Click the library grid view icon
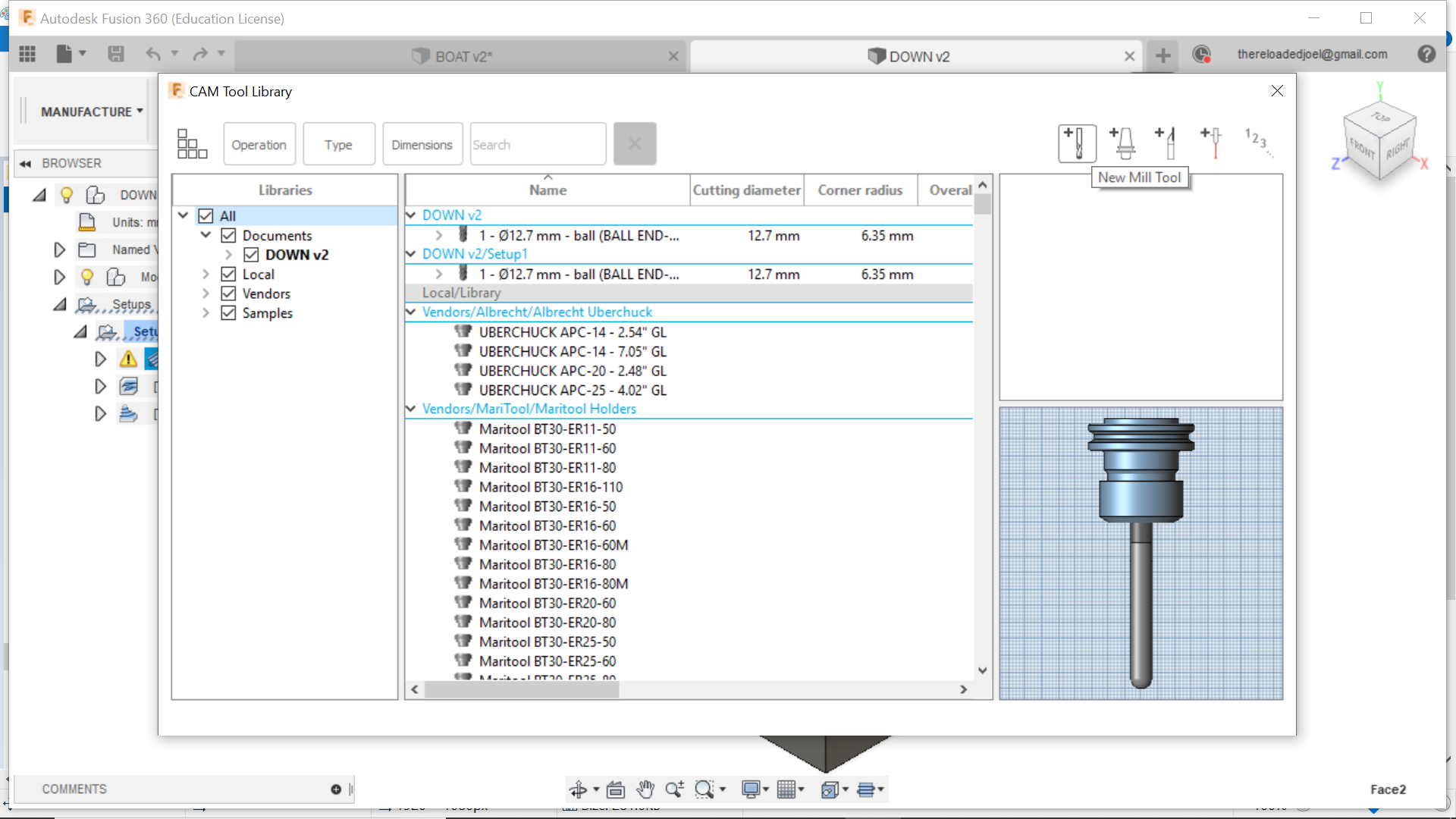 coord(192,143)
